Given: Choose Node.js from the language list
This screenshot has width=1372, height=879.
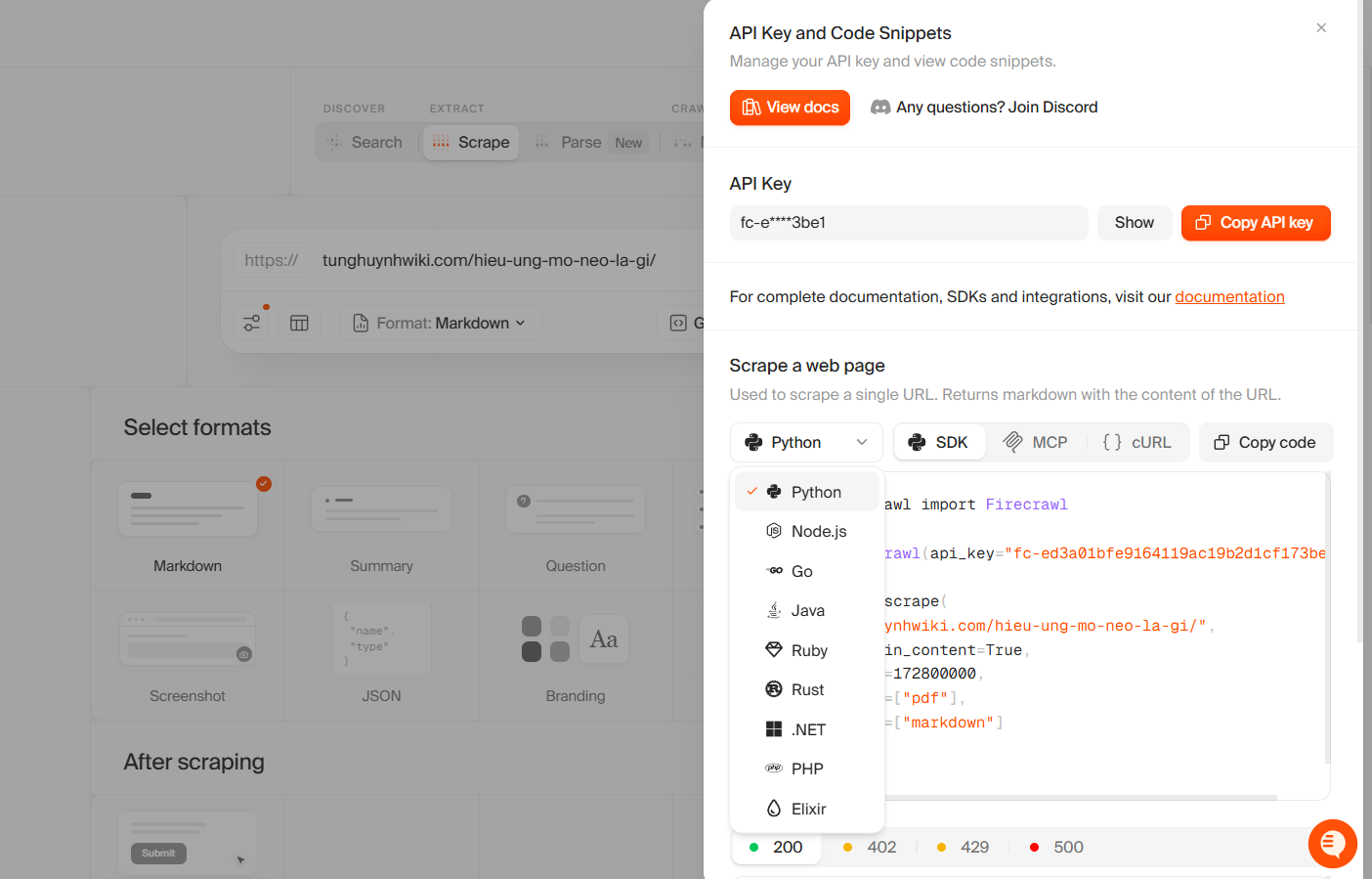Looking at the screenshot, I should [x=807, y=531].
